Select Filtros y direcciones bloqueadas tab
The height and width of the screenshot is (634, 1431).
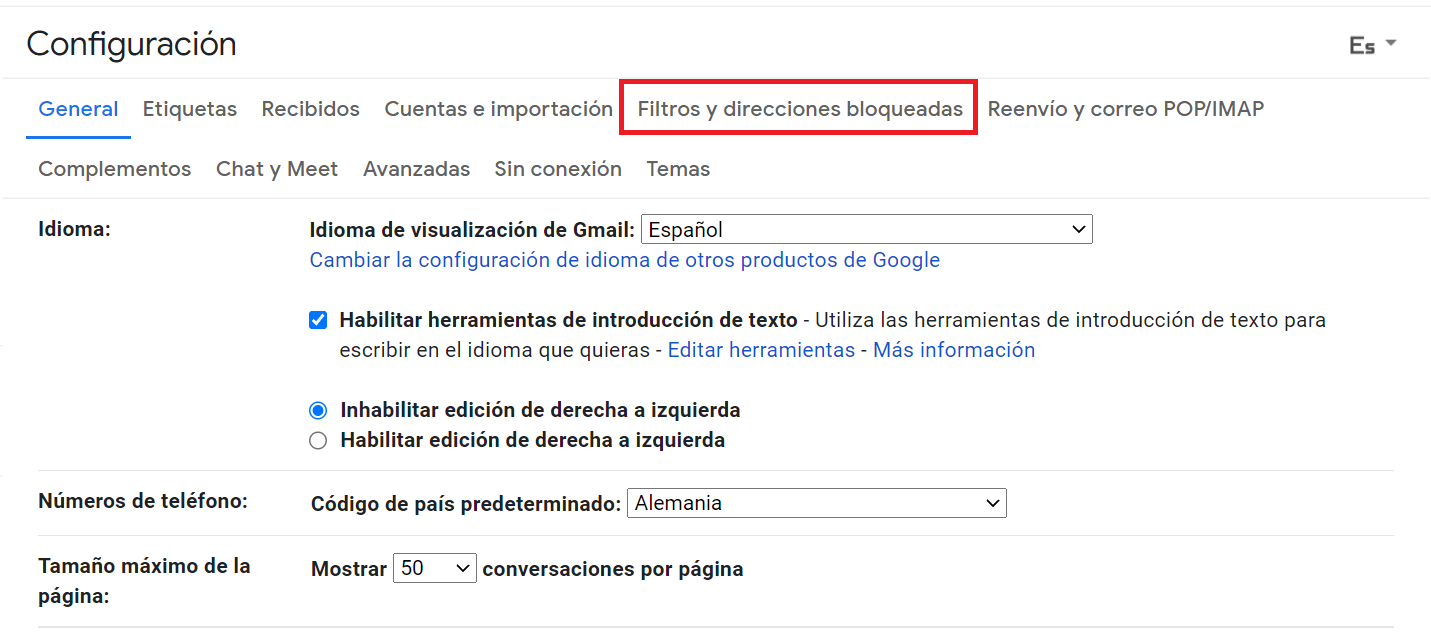point(799,109)
